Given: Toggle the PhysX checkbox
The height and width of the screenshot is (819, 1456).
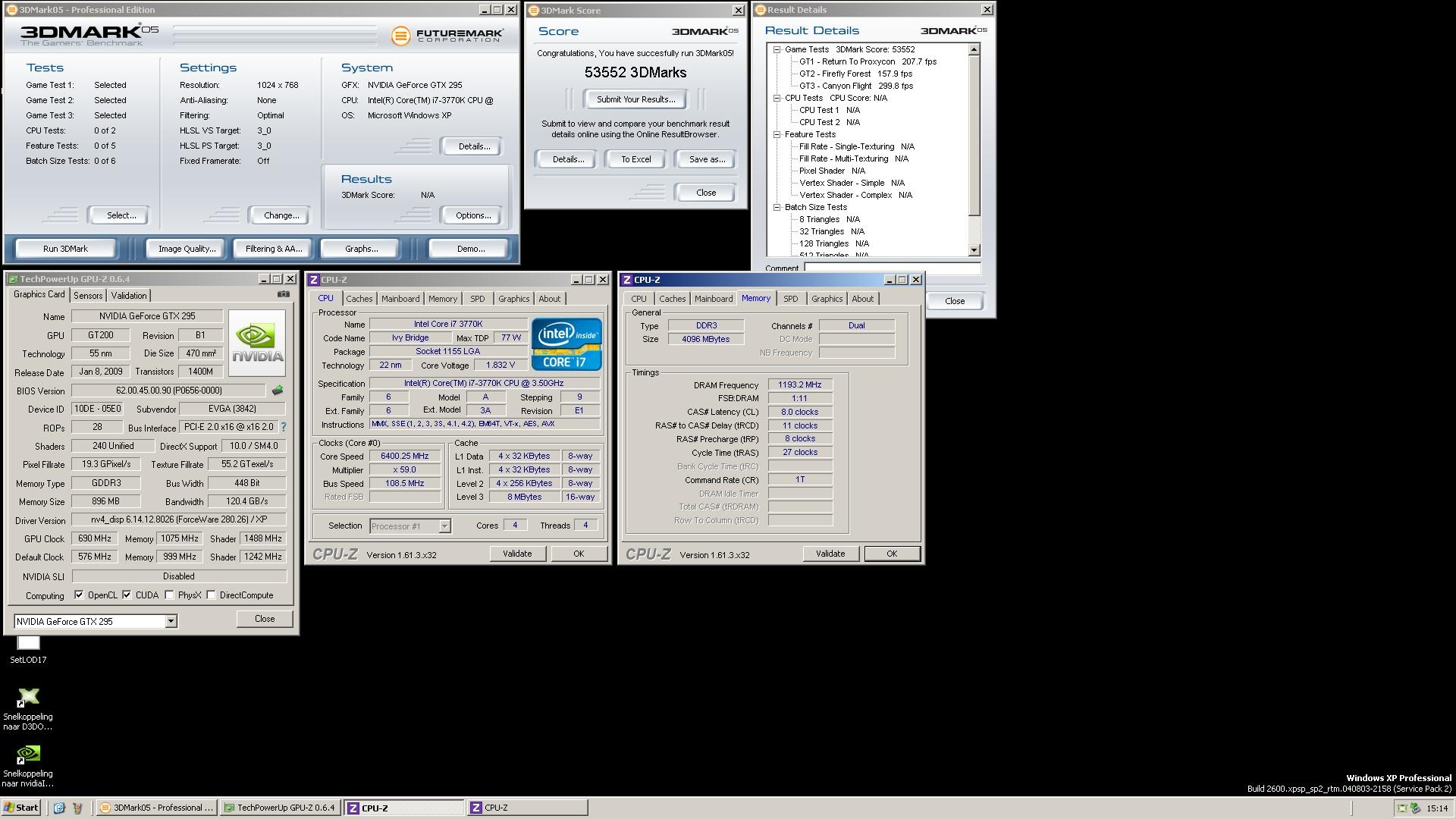Looking at the screenshot, I should tap(169, 595).
